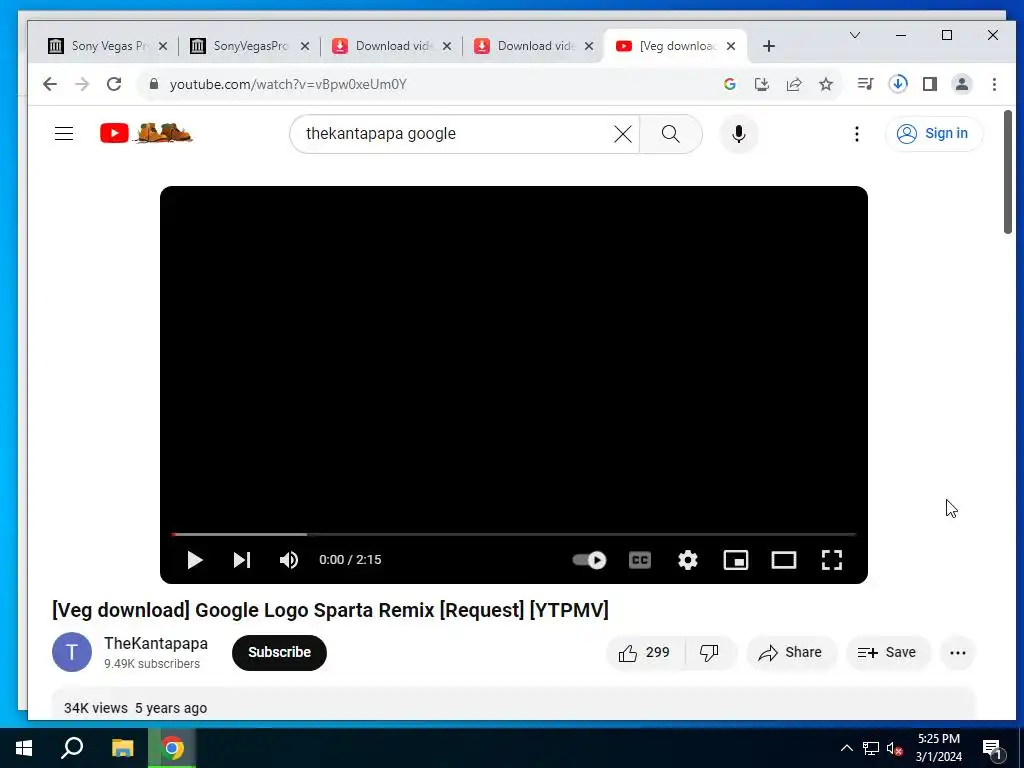Viewport: 1024px width, 768px height.
Task: Go back in browser
Action: click(x=50, y=84)
